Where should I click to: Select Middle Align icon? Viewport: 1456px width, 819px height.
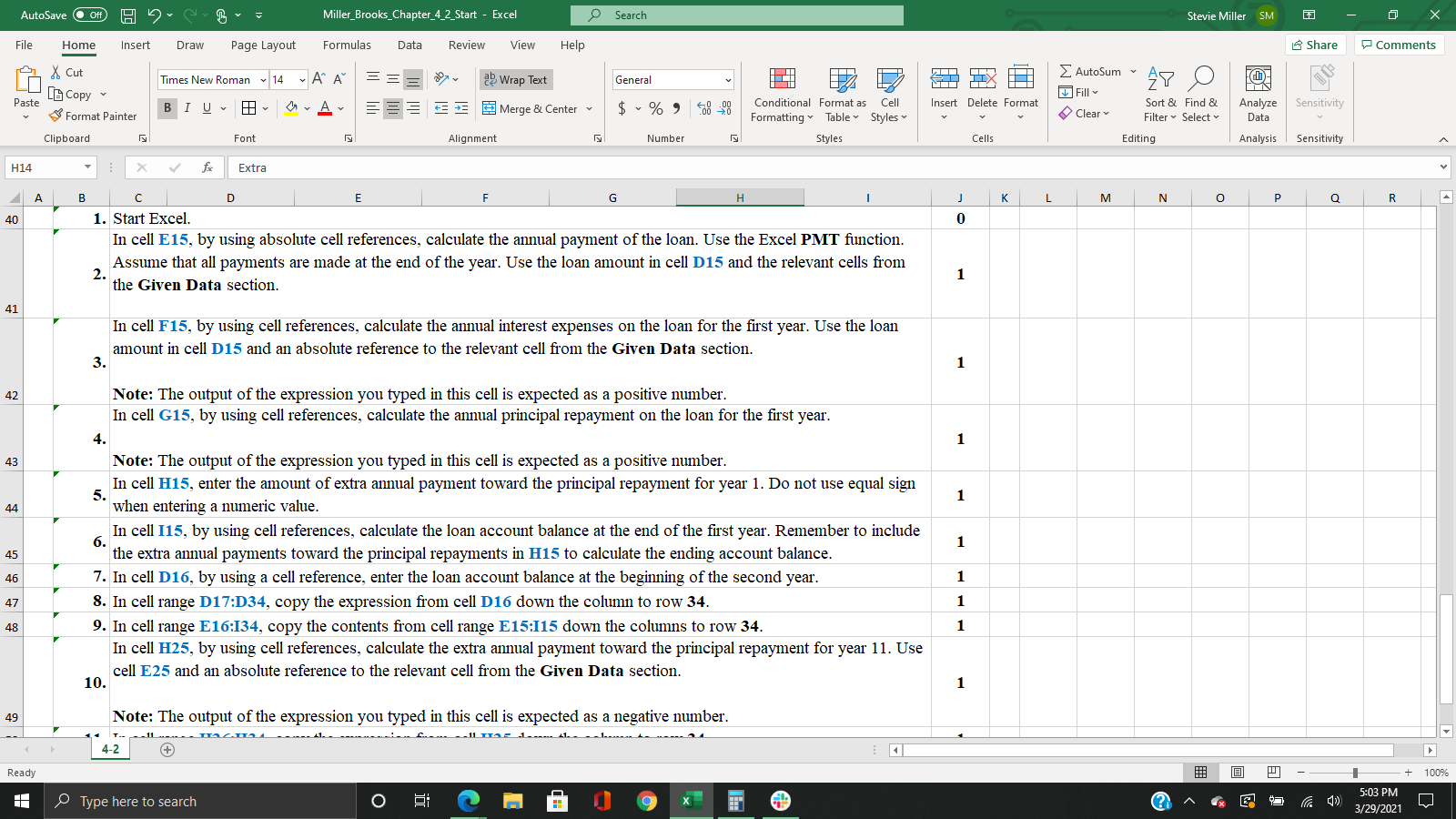tap(393, 79)
